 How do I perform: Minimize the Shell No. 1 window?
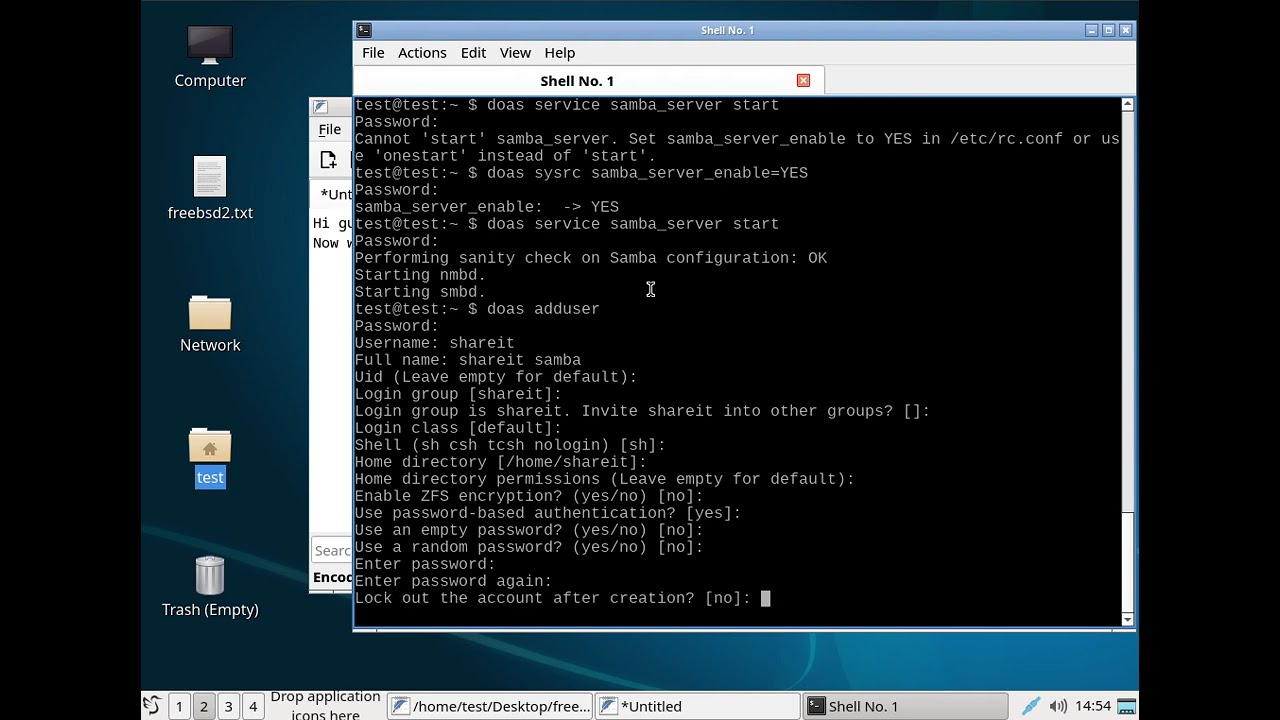1091,30
